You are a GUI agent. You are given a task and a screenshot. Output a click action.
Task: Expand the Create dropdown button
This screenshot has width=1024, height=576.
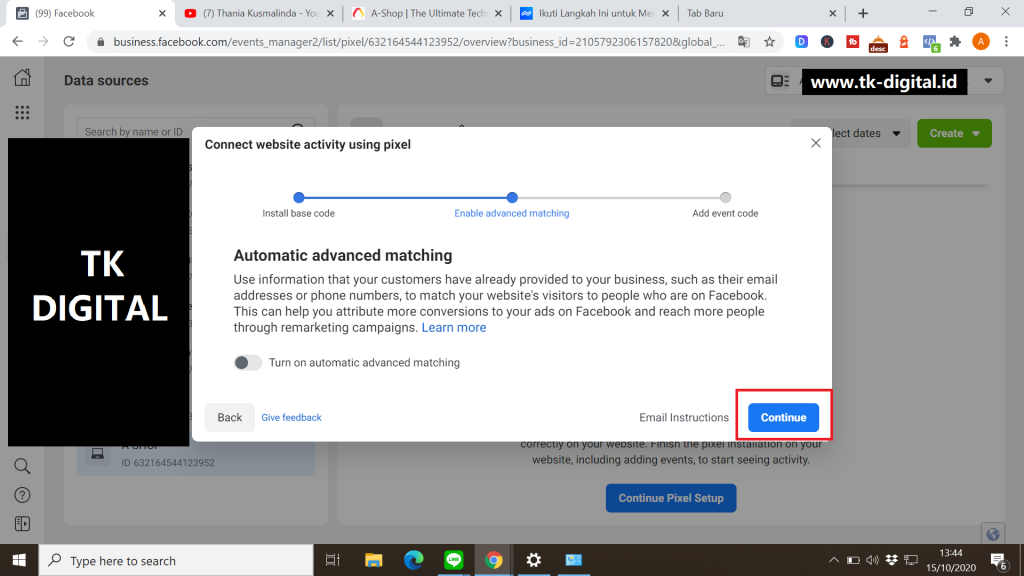coord(954,133)
